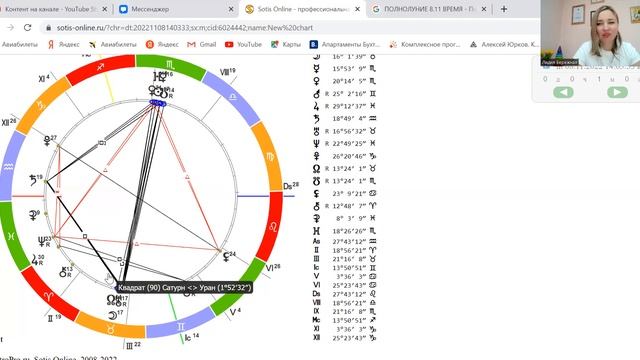Click the Aries sign on red segment
This screenshot has width=640, height=360.
point(49,296)
